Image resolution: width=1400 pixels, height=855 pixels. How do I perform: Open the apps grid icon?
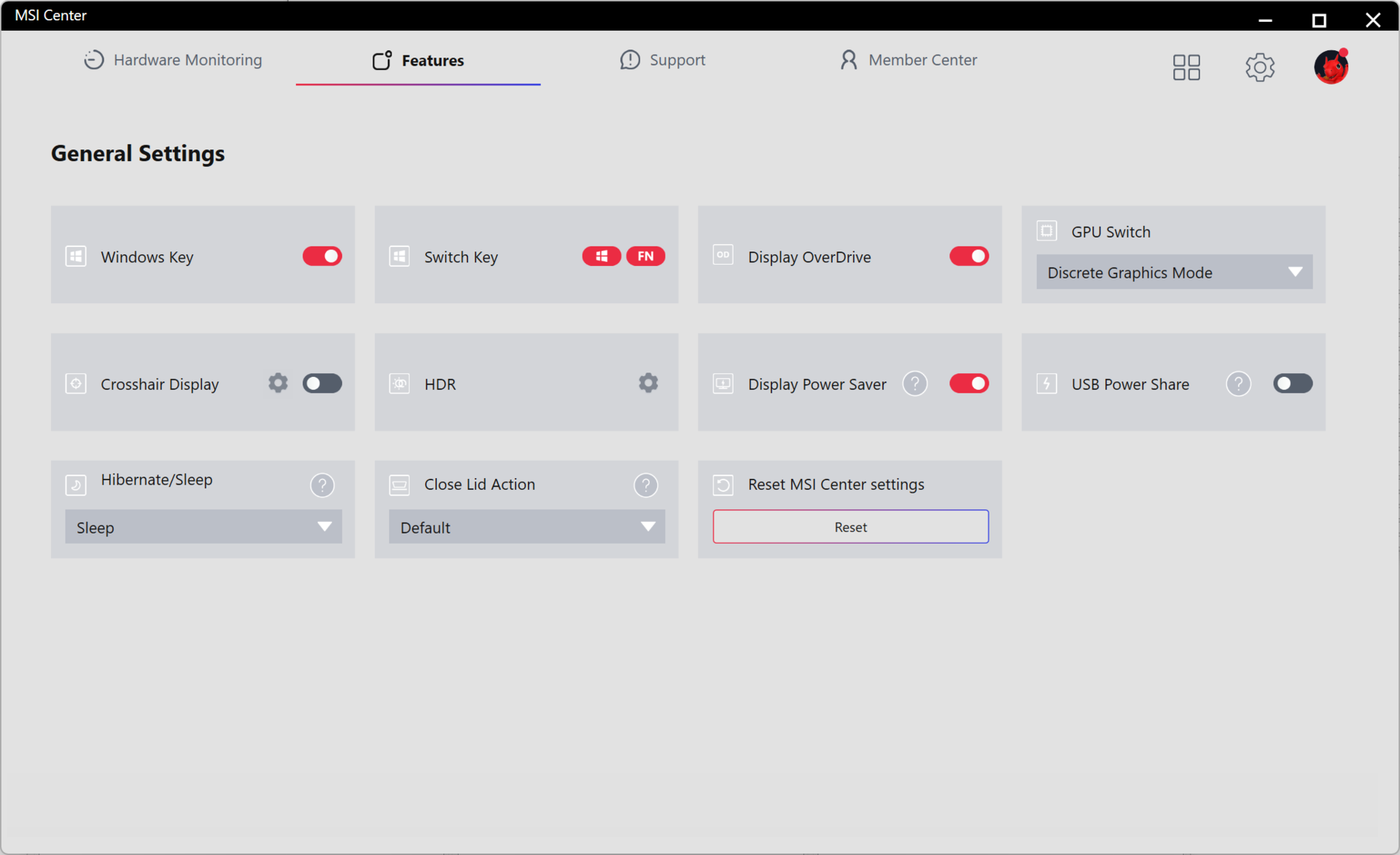[x=1186, y=67]
